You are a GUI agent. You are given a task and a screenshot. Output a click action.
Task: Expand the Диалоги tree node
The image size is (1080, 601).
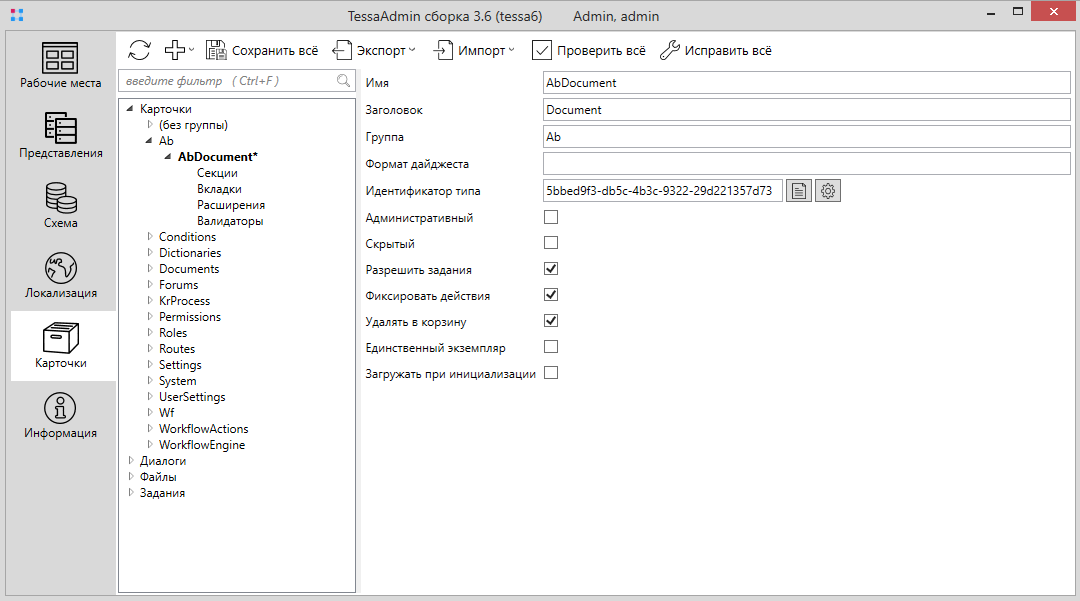tap(132, 461)
